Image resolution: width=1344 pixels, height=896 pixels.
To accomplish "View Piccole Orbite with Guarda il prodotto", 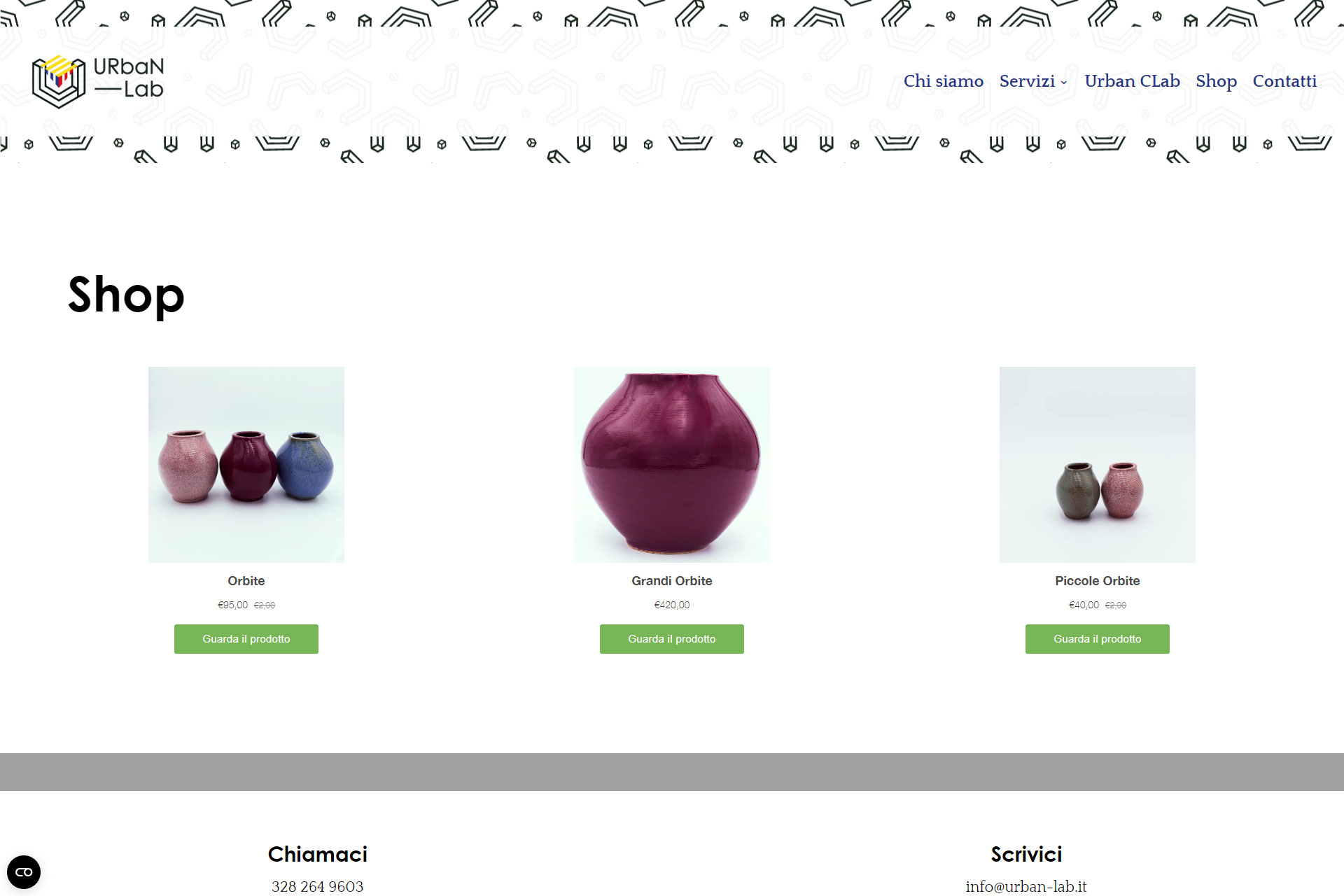I will (1098, 639).
